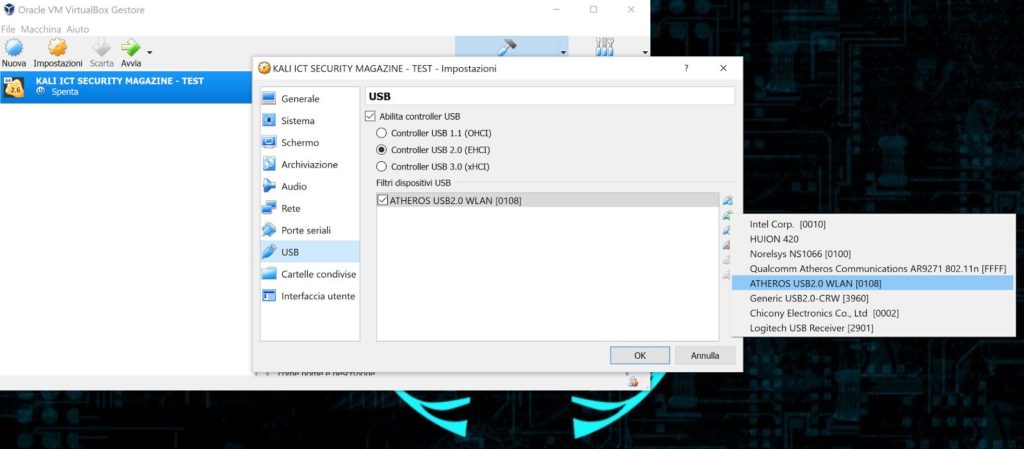Click the USB plug sidebar icon
This screenshot has width=1024, height=449.
(269, 252)
